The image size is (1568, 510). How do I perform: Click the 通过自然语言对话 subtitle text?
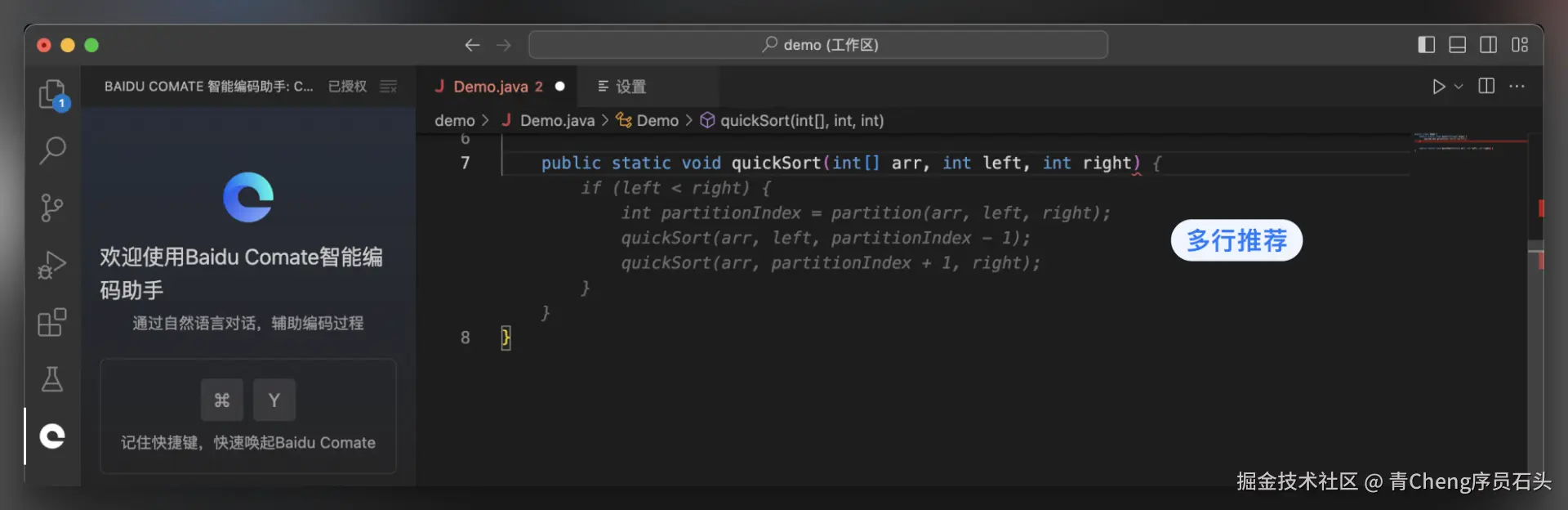click(248, 324)
